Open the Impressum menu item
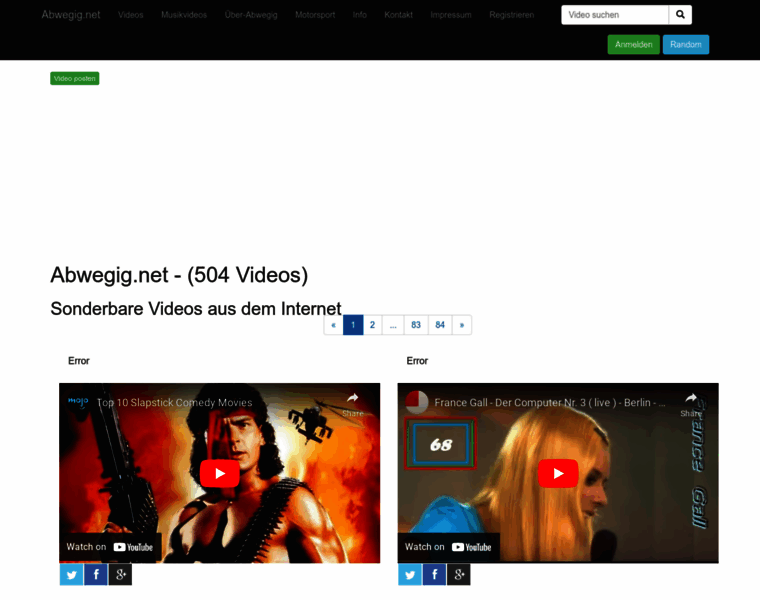Screen dimensions: 760x600 (x=451, y=15)
